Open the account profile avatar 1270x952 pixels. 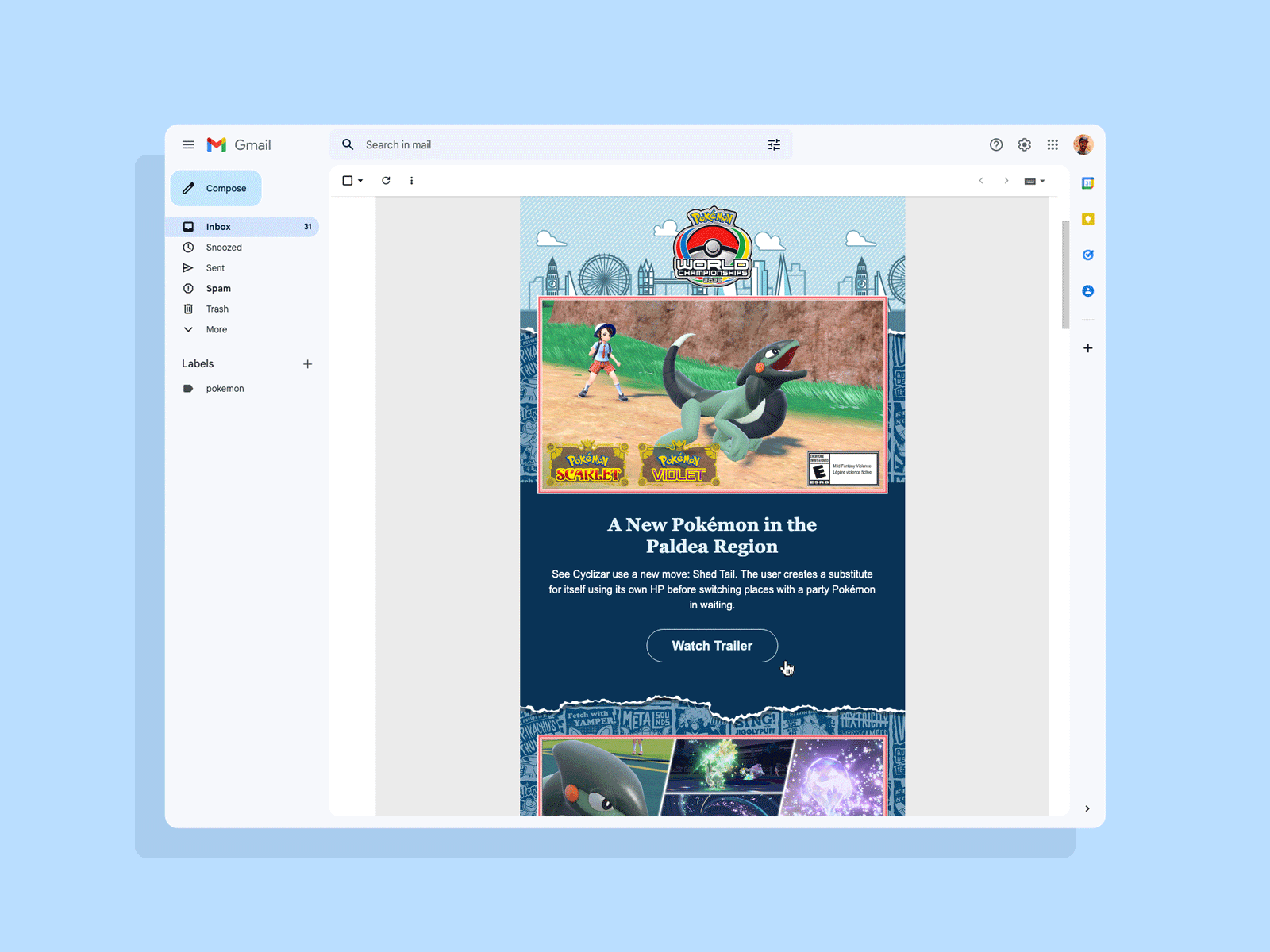[1083, 144]
